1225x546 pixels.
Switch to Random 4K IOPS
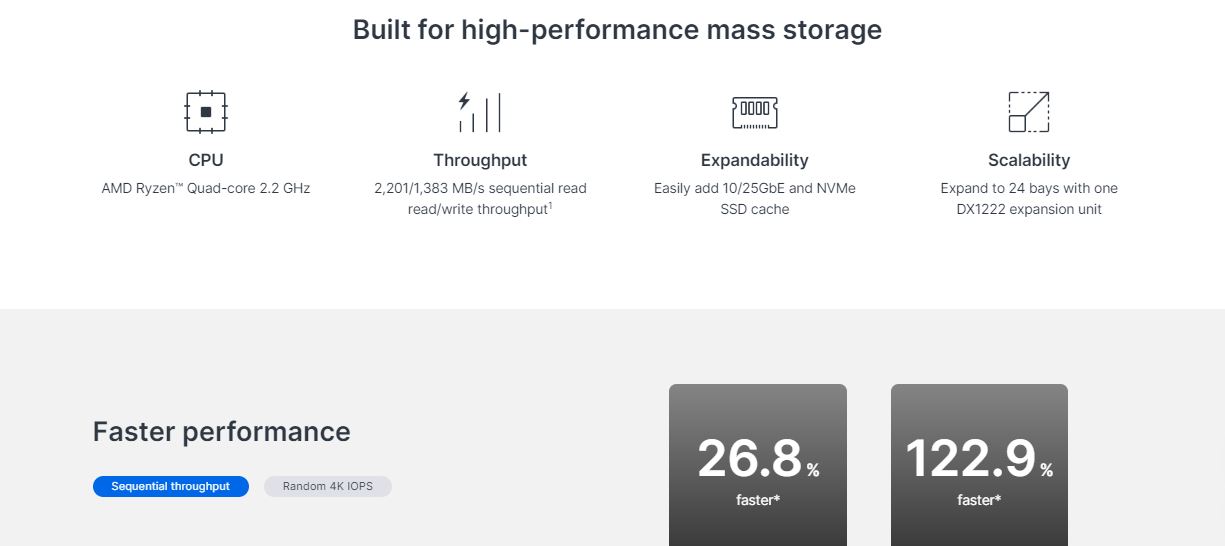(328, 486)
